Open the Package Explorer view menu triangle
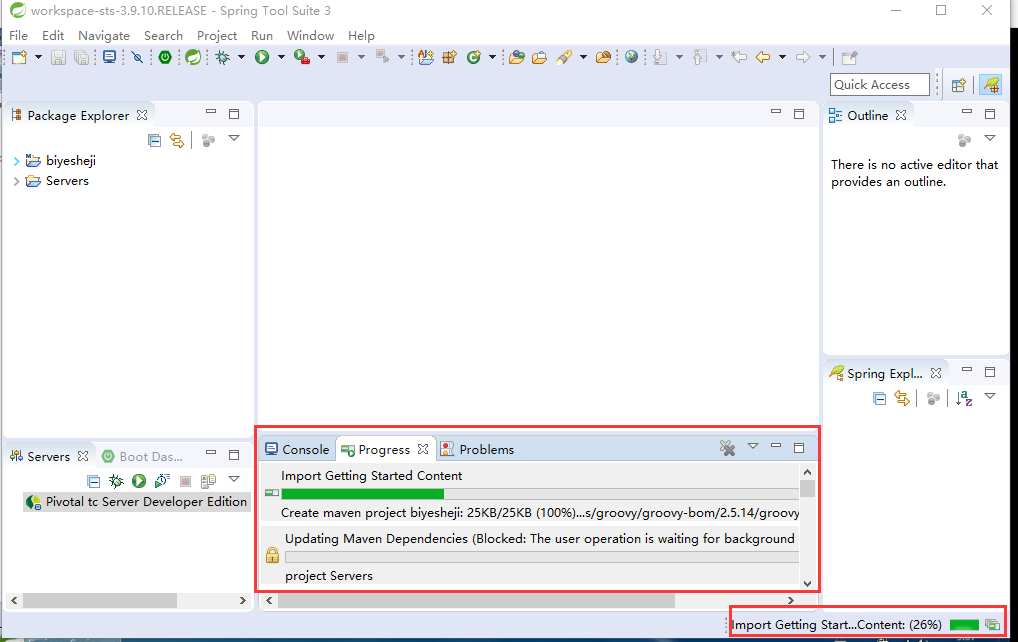The width and height of the screenshot is (1018, 642). click(x=234, y=138)
